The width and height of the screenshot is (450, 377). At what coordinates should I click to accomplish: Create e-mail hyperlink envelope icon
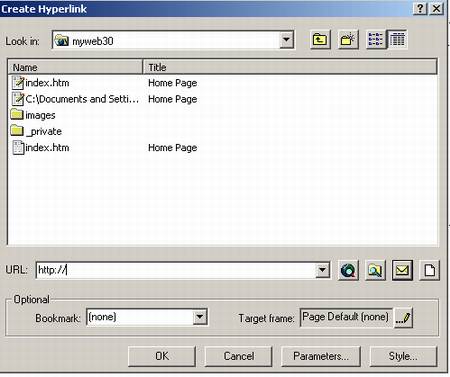point(402,270)
